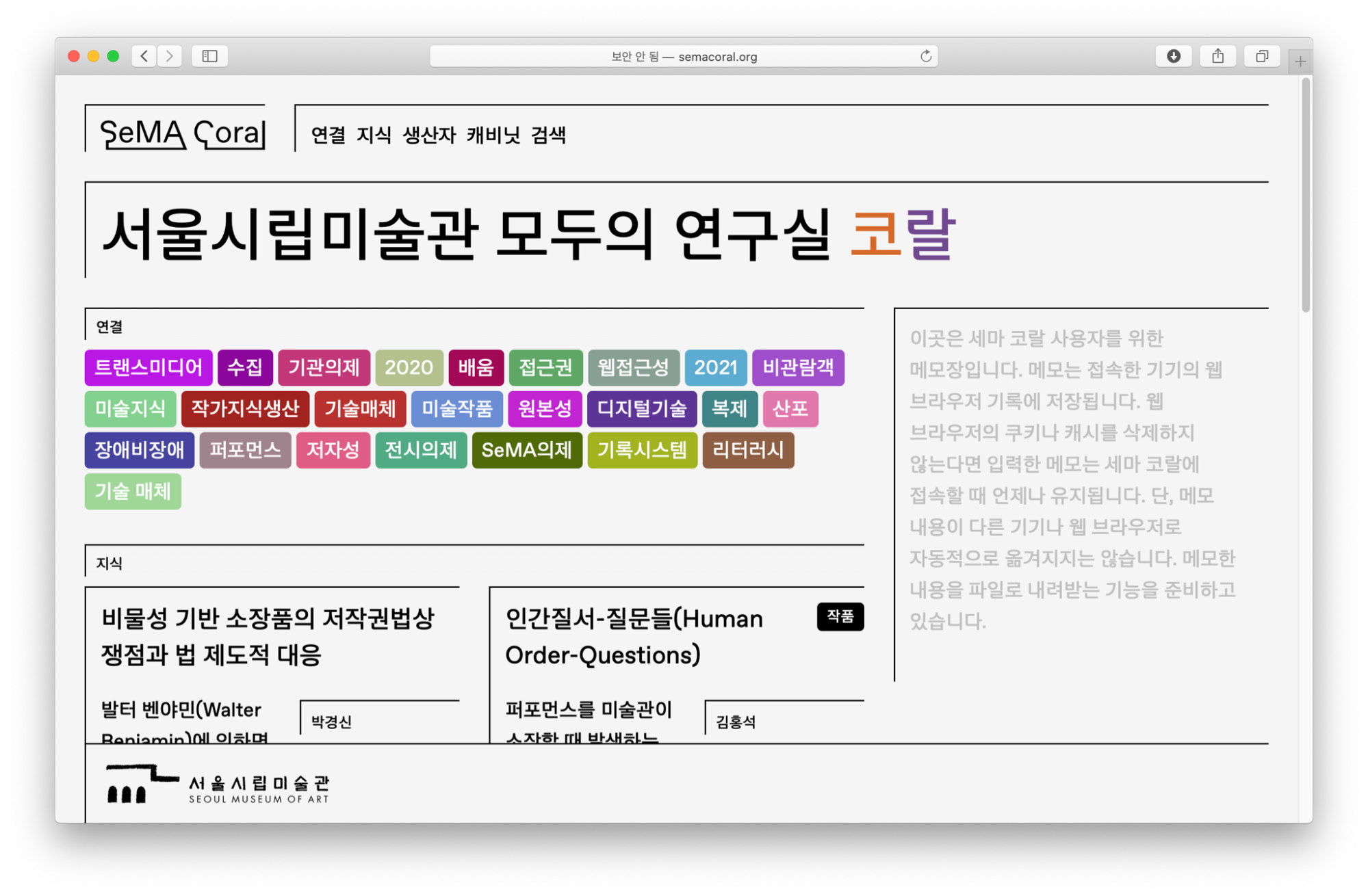
Task: Select the 미술작품 tag
Action: click(457, 408)
